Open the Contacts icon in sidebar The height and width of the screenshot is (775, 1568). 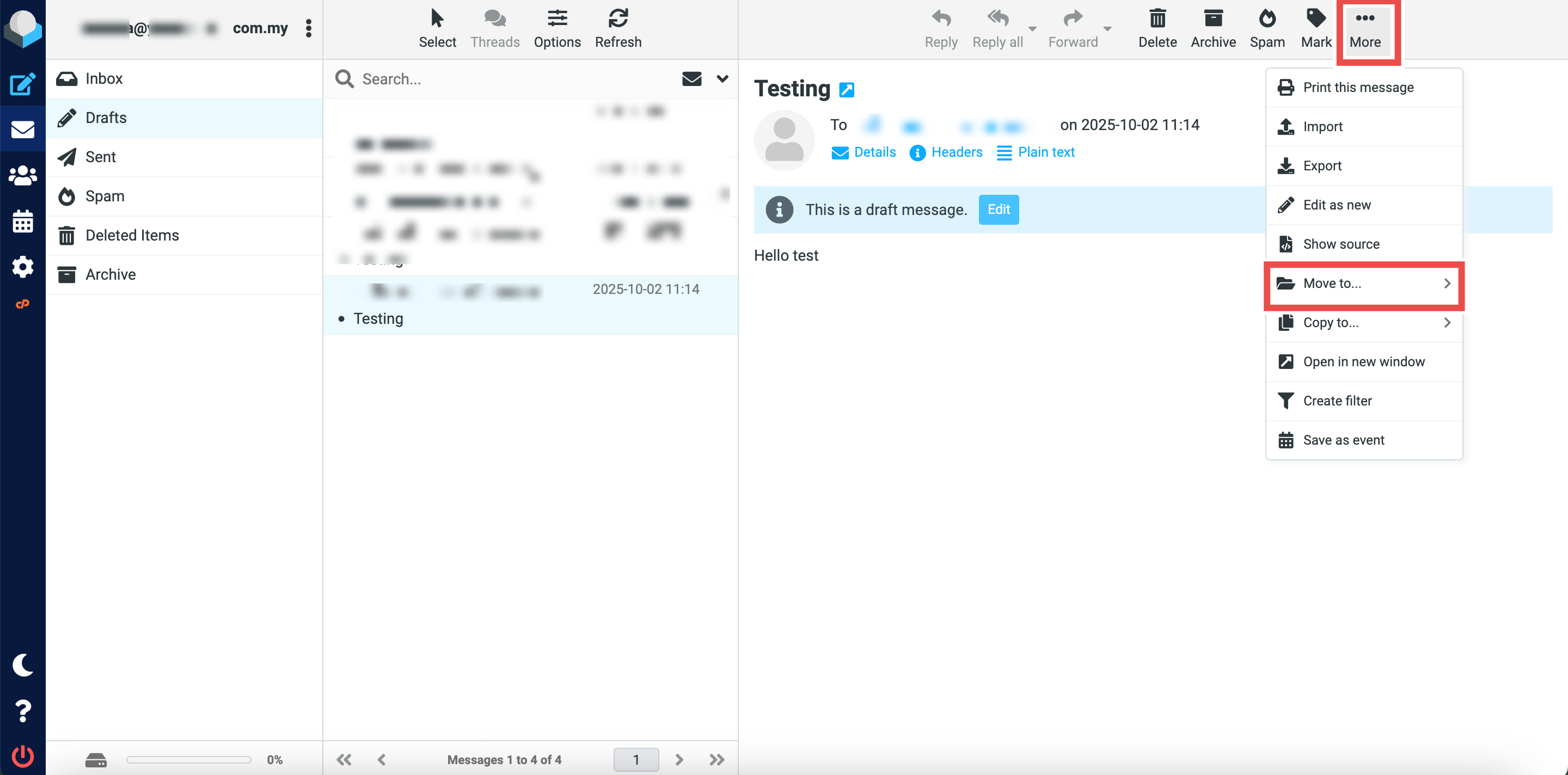pyautogui.click(x=22, y=176)
